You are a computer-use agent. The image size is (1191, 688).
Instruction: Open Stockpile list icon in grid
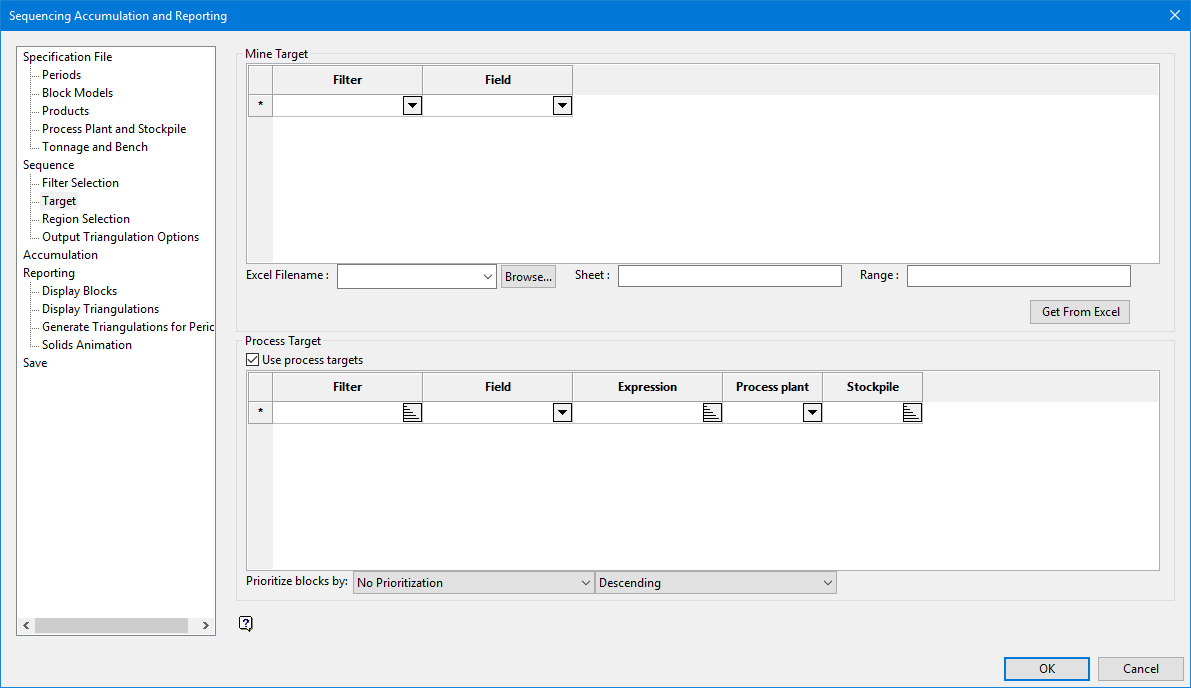point(912,413)
